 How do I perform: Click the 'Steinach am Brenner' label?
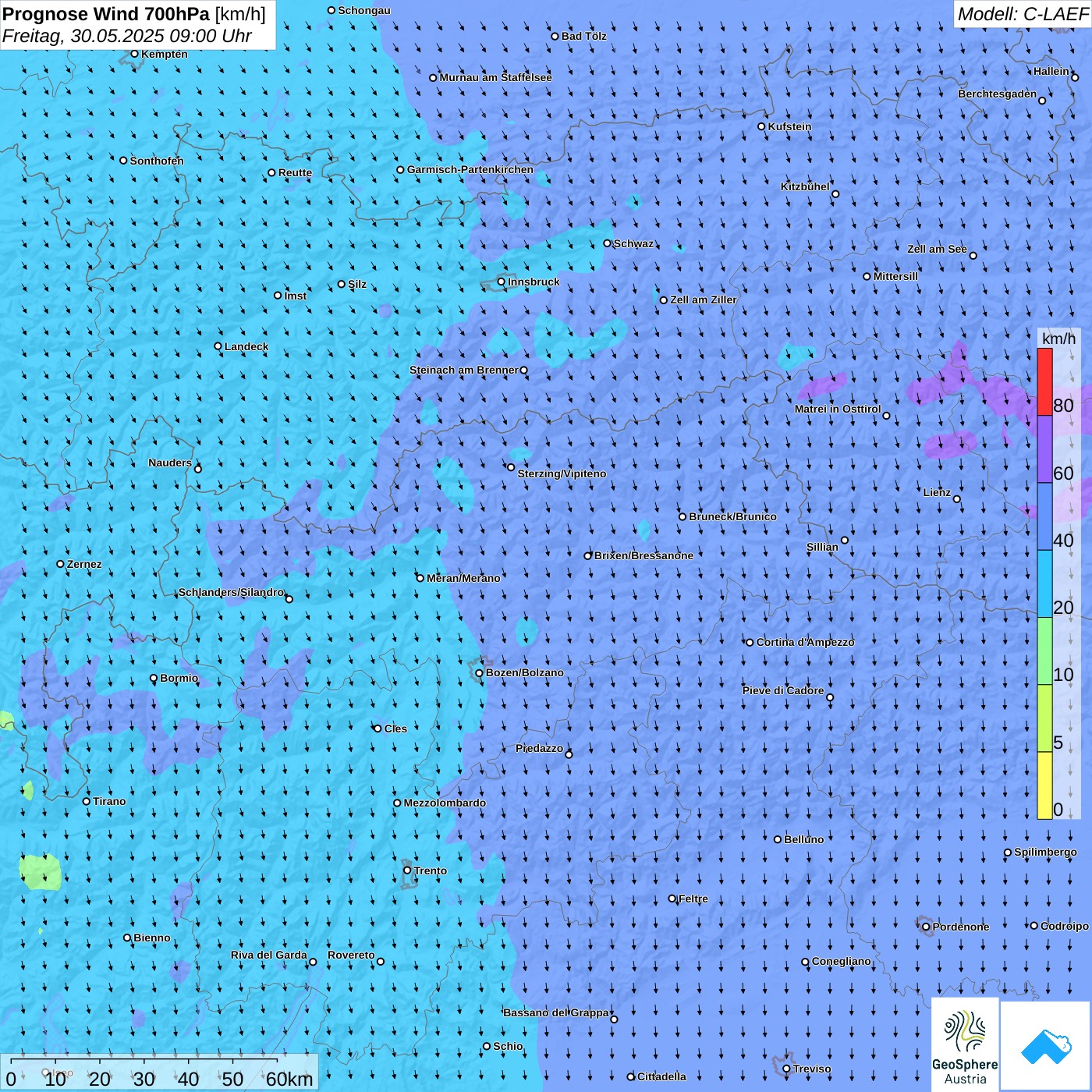tap(464, 370)
